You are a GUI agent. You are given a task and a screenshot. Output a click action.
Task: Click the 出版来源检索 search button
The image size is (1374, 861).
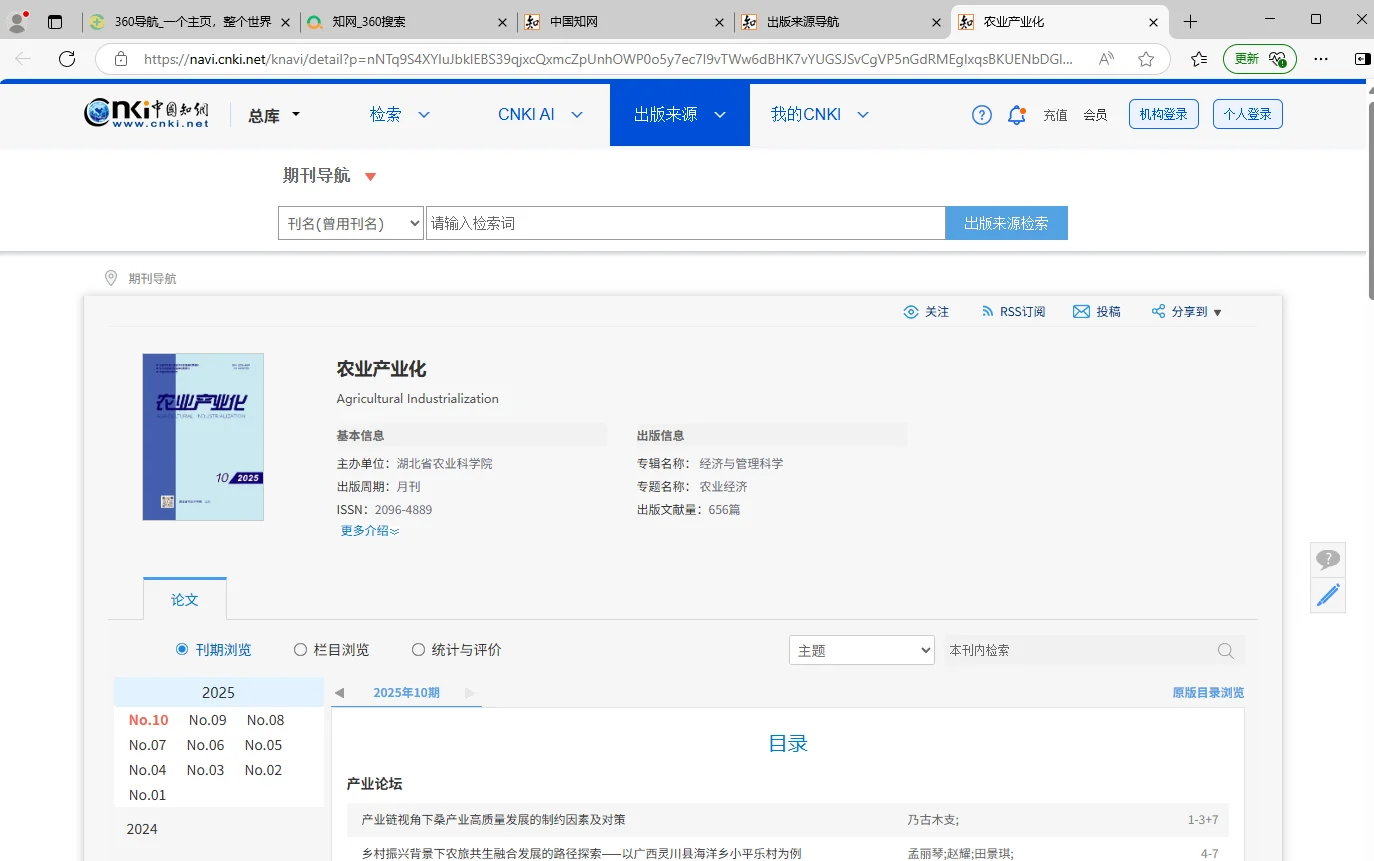pos(1006,222)
